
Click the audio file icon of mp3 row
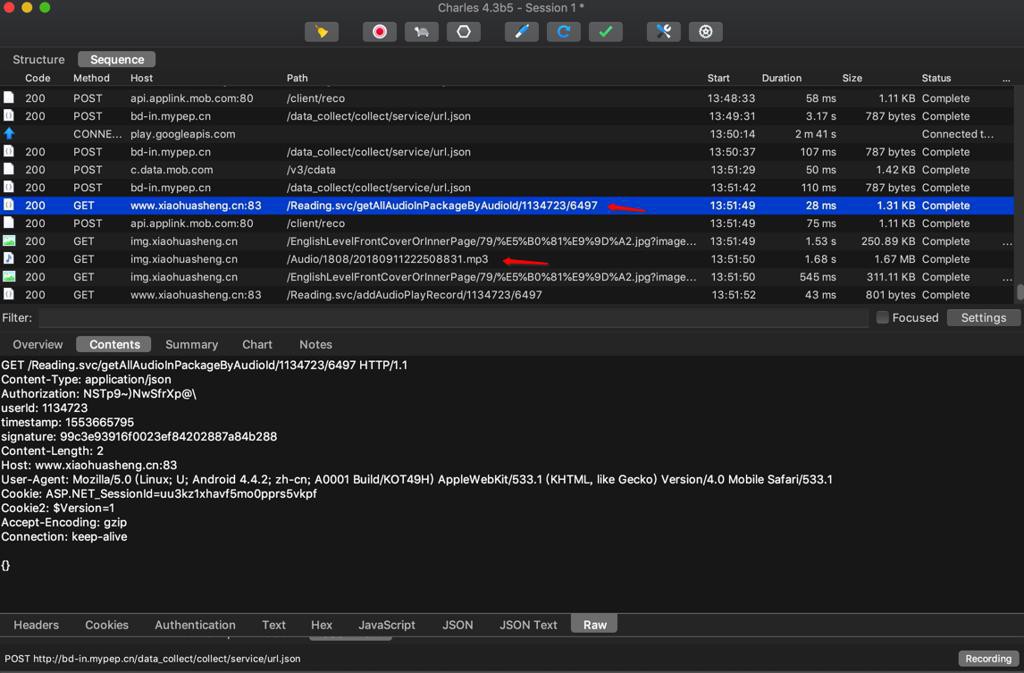[9, 258]
